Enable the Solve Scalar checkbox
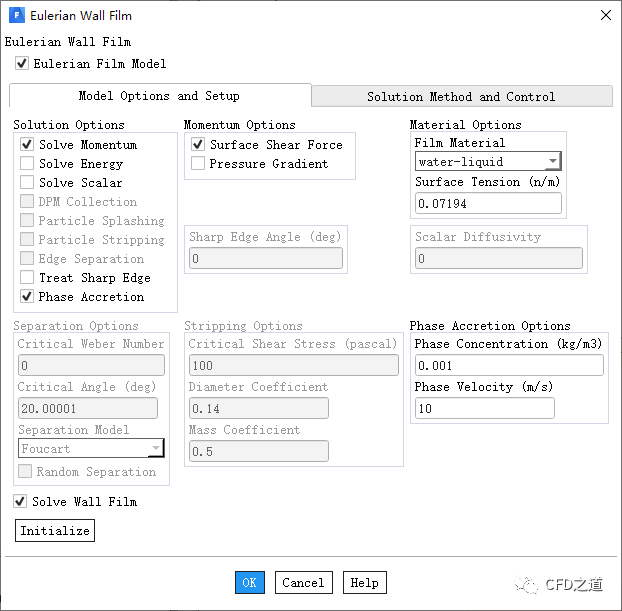The image size is (622, 611). click(x=27, y=183)
